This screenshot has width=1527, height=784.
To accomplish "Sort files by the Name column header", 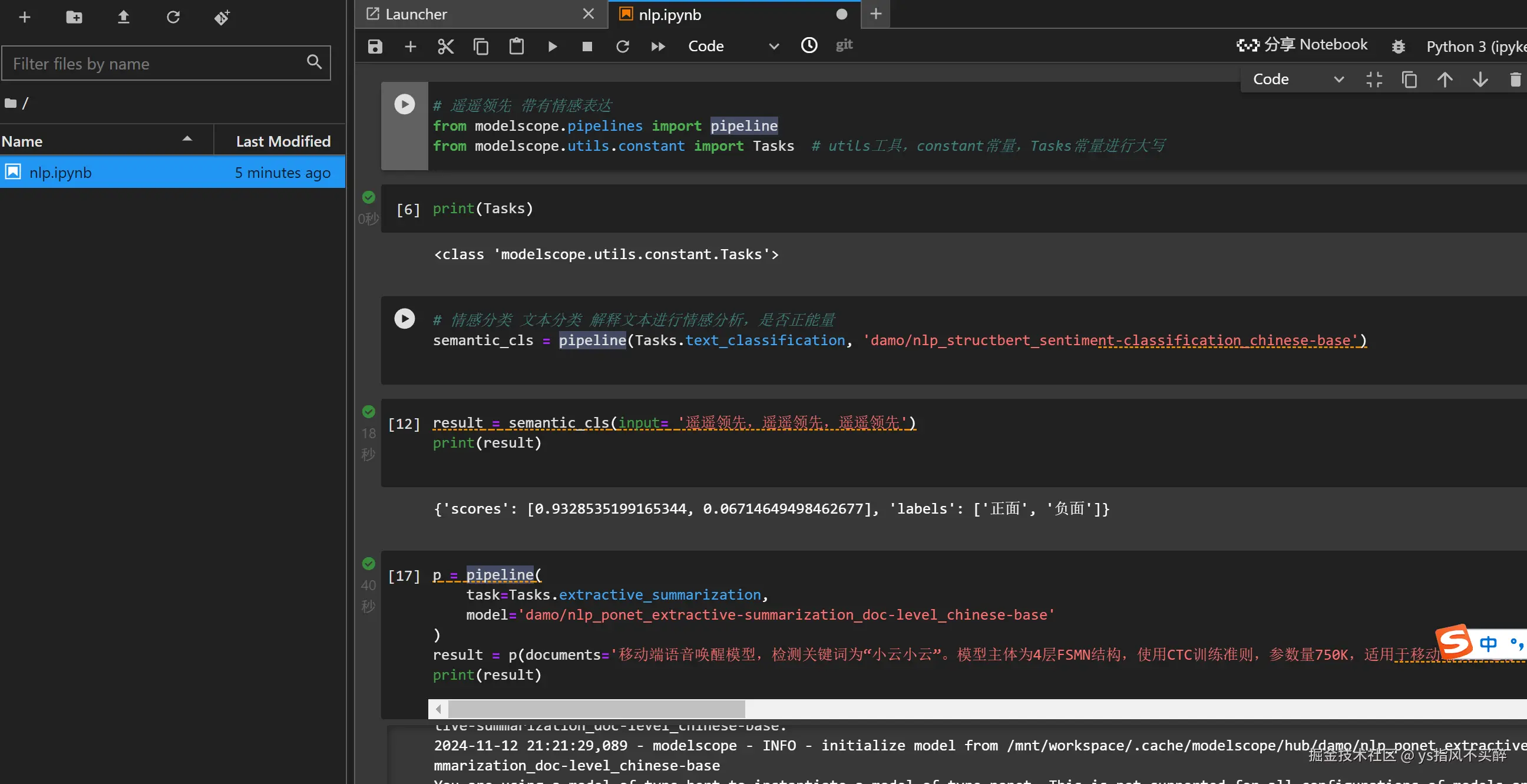I will [x=22, y=141].
